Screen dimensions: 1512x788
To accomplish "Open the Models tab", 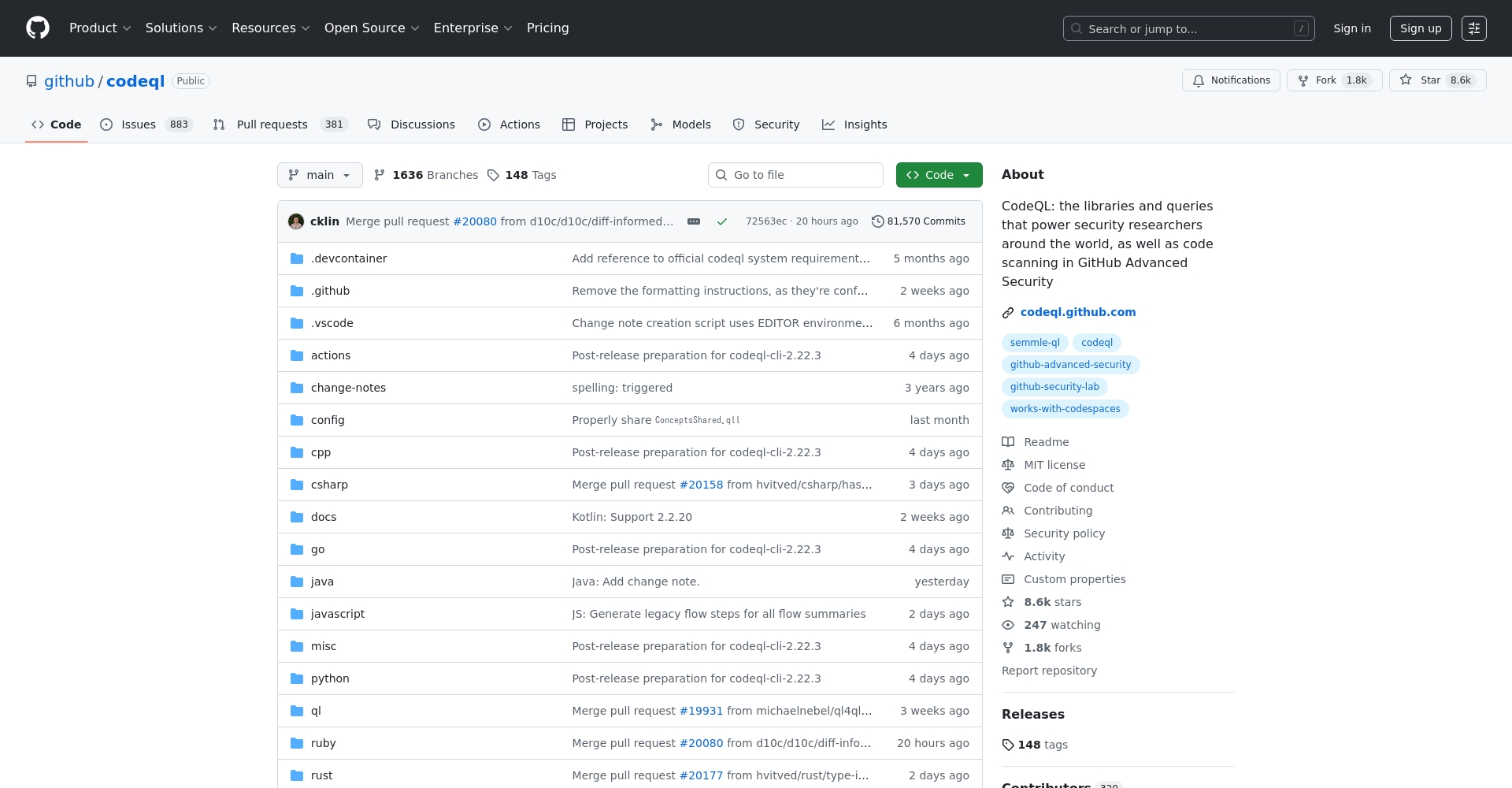I will (680, 125).
